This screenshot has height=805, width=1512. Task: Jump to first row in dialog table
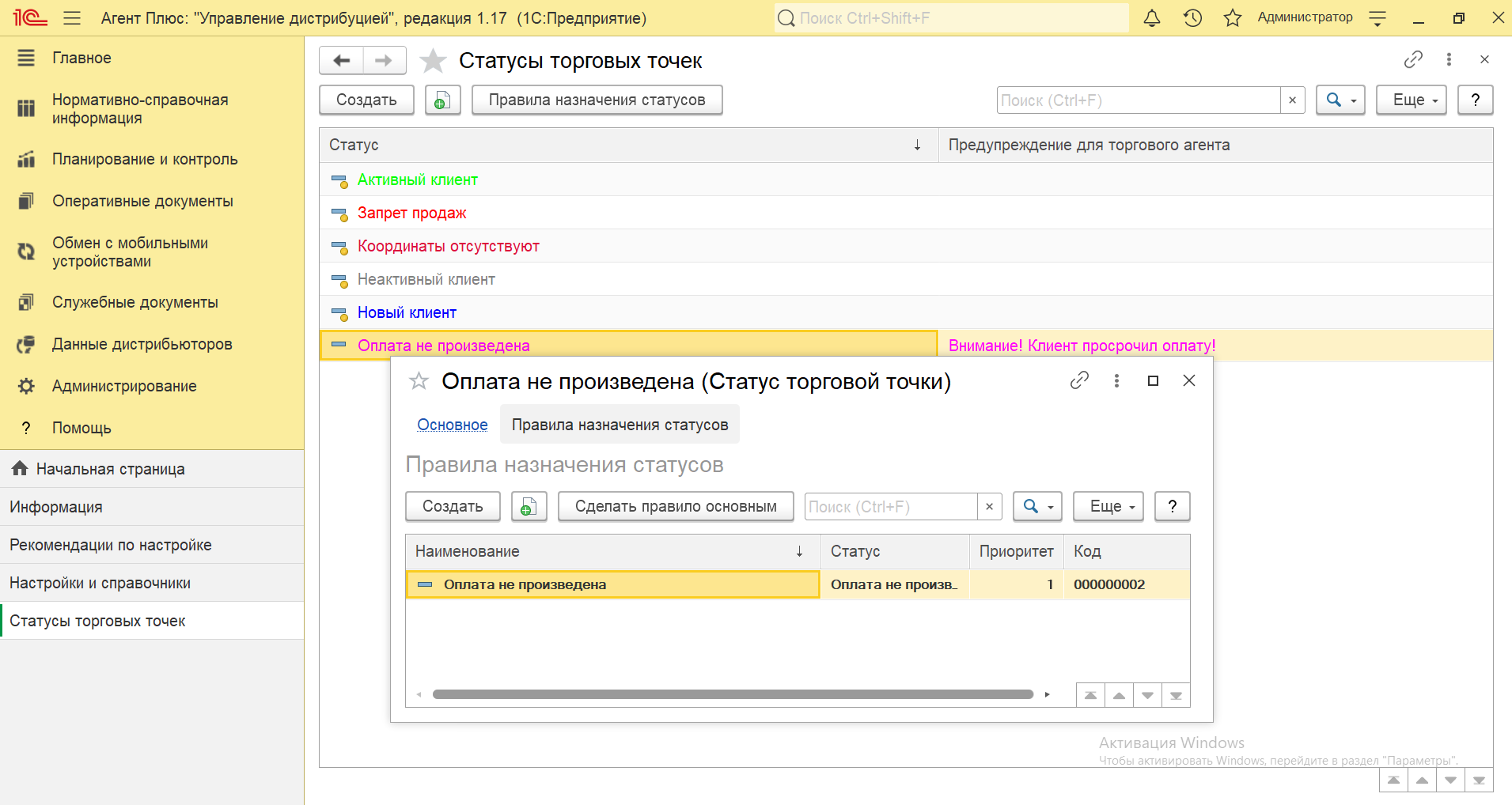tap(1090, 695)
